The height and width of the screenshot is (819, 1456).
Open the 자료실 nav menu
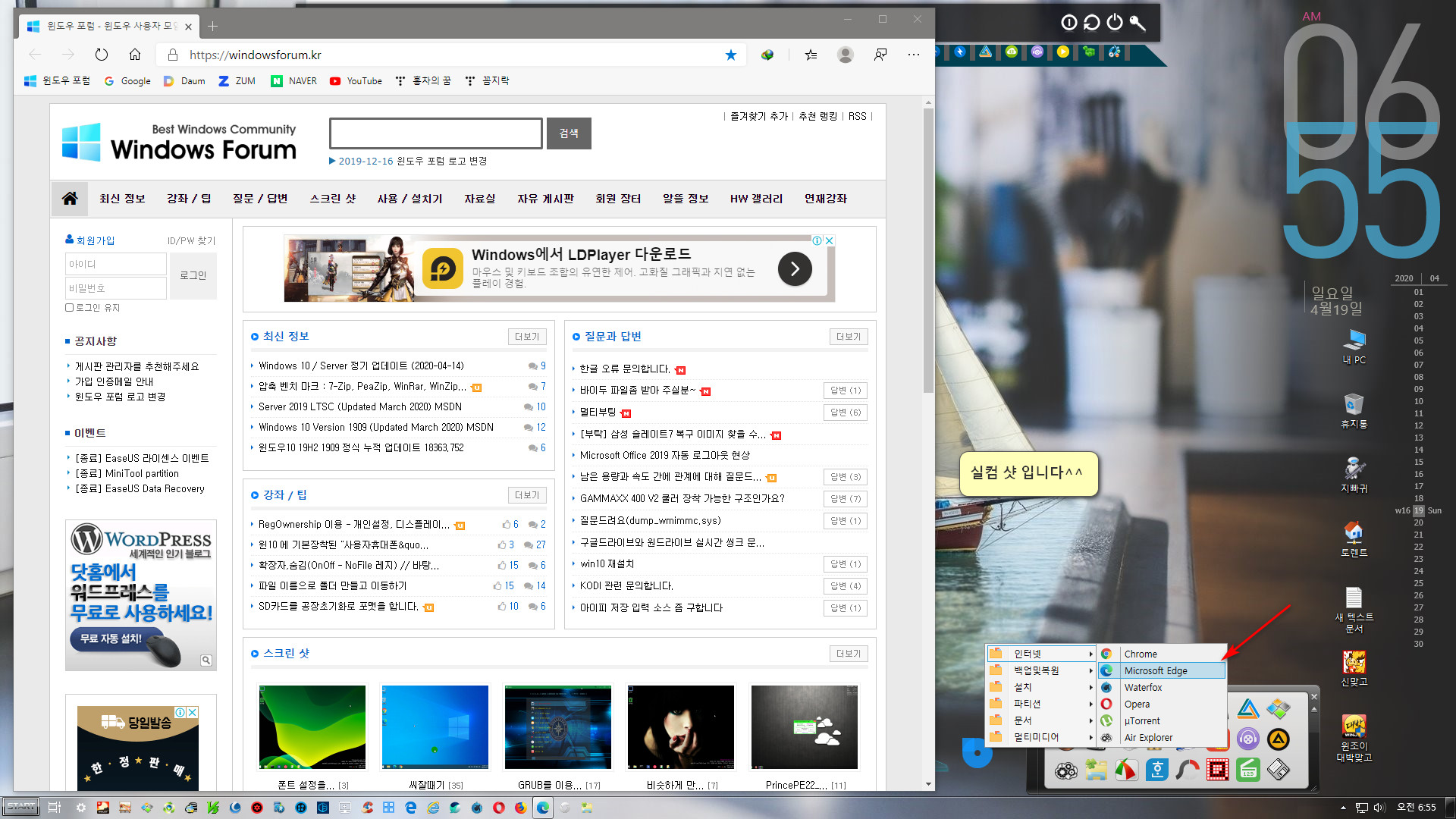coord(479,198)
